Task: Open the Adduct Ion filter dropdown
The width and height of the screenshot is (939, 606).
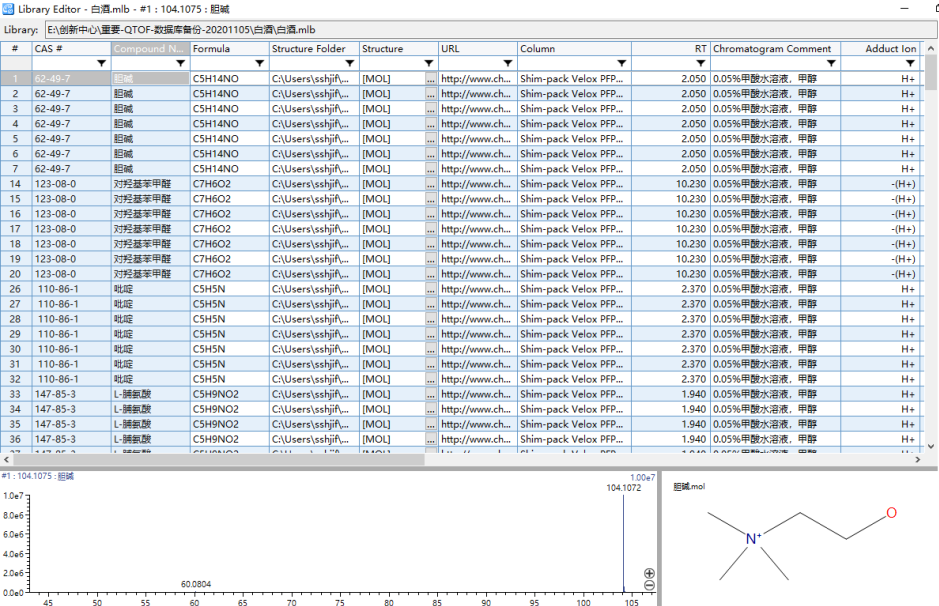Action: (911, 63)
